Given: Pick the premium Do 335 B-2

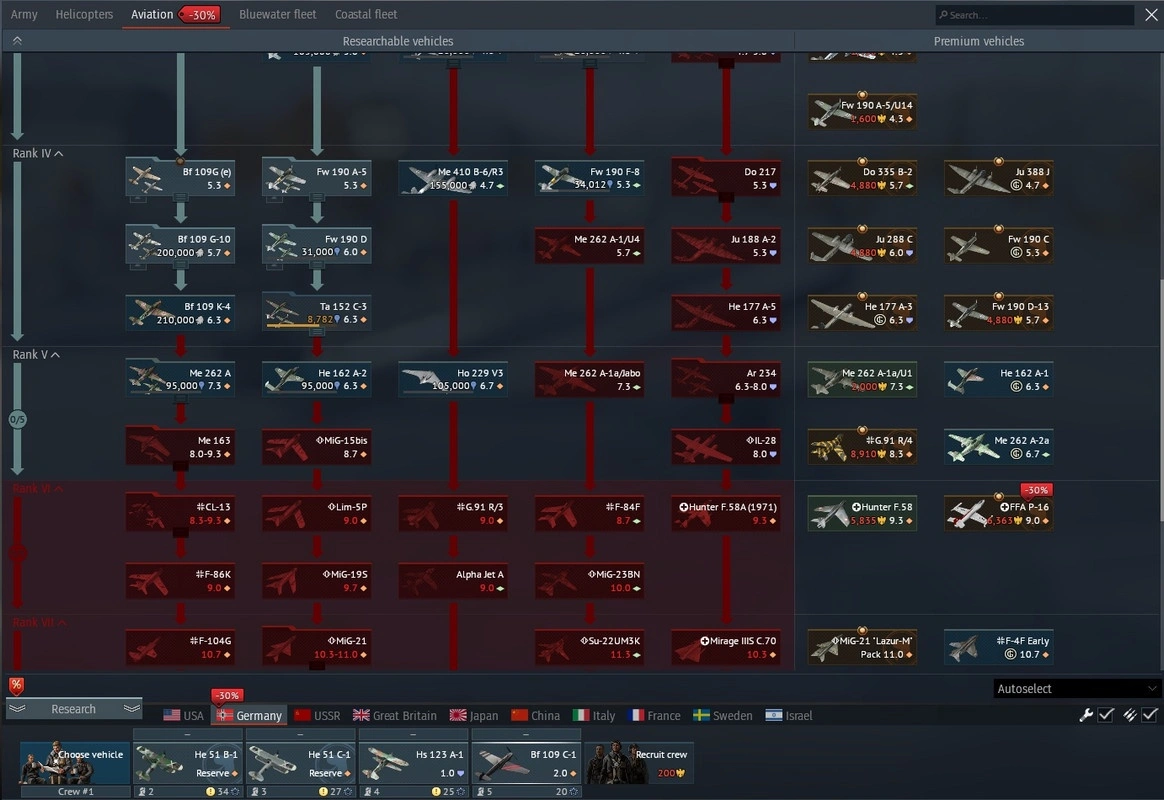Looking at the screenshot, I should [x=862, y=178].
